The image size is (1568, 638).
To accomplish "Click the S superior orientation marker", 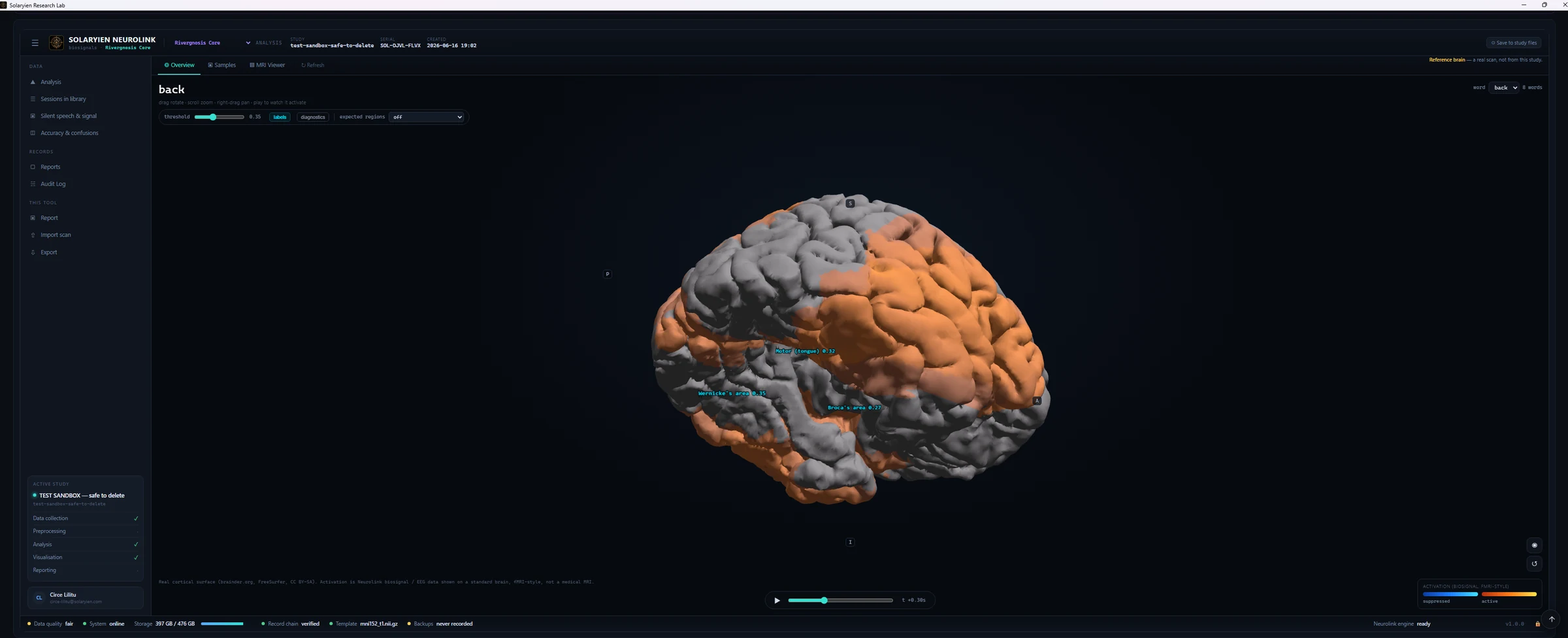I will coord(850,203).
